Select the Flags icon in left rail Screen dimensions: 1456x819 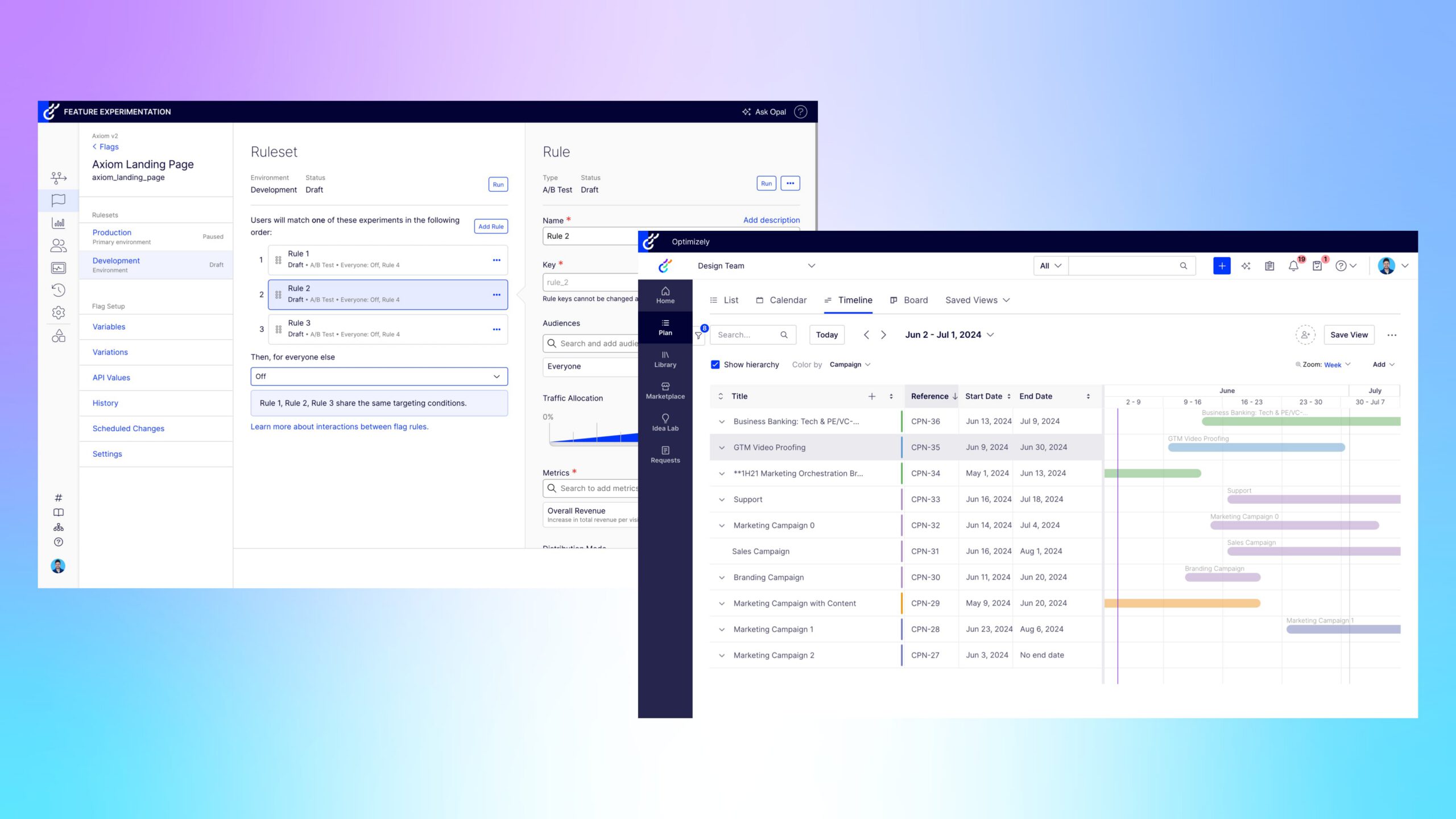[59, 200]
